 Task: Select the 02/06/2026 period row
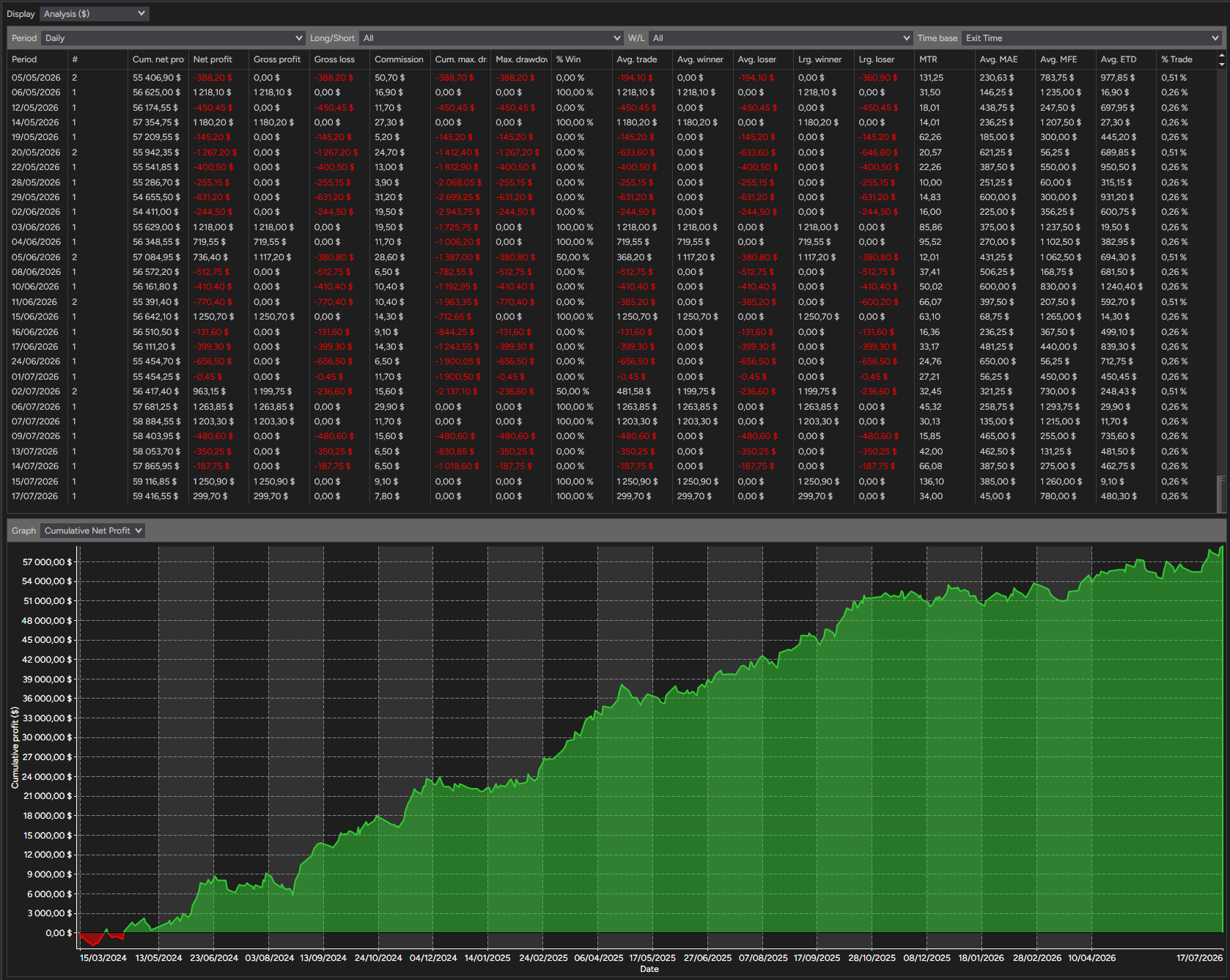click(612, 212)
